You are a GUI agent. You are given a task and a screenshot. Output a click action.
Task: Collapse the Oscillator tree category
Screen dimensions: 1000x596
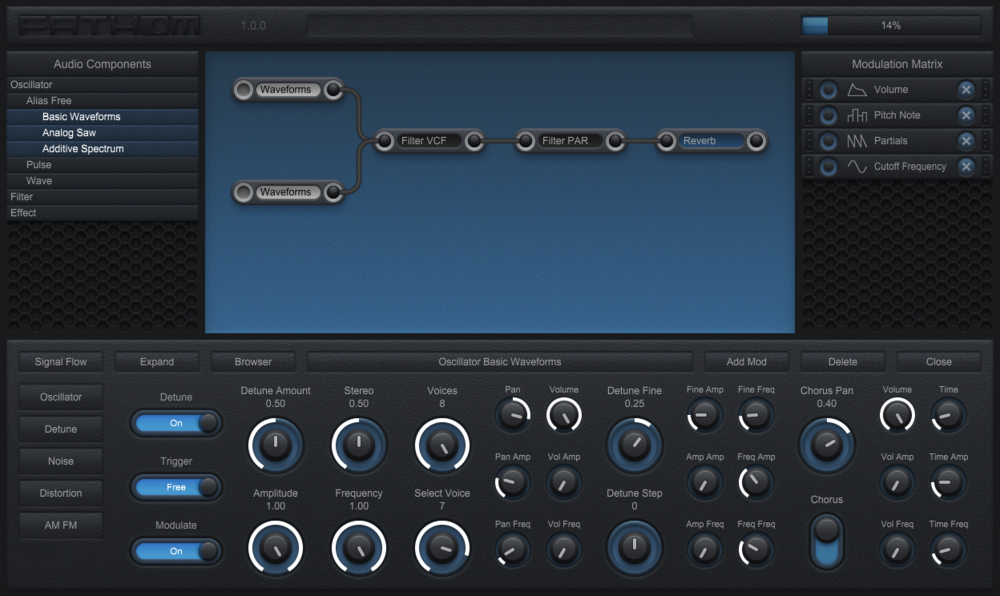pyautogui.click(x=102, y=85)
